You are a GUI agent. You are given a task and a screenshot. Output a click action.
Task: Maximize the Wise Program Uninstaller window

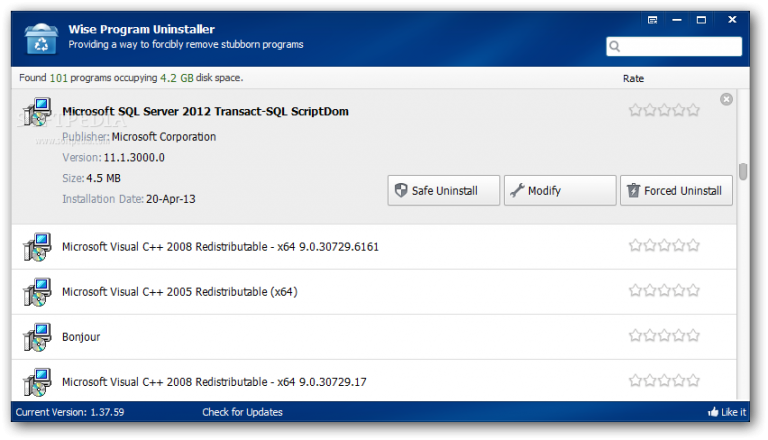701,20
